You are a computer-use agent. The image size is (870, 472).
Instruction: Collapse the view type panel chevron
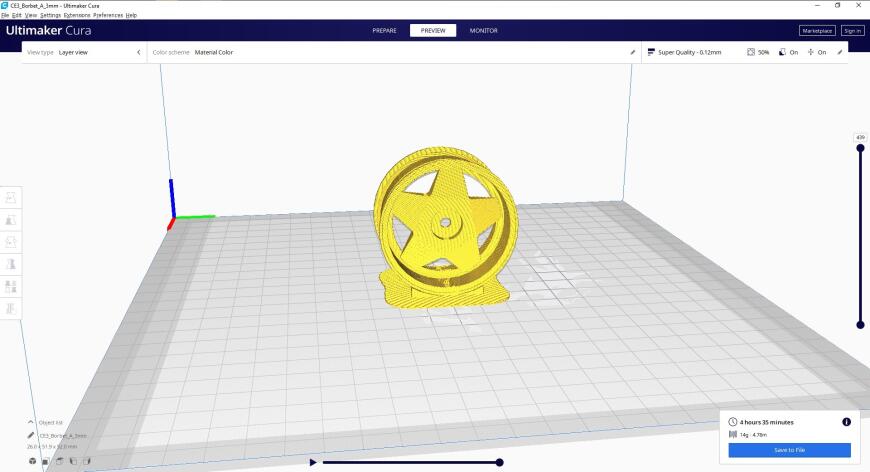coord(139,52)
